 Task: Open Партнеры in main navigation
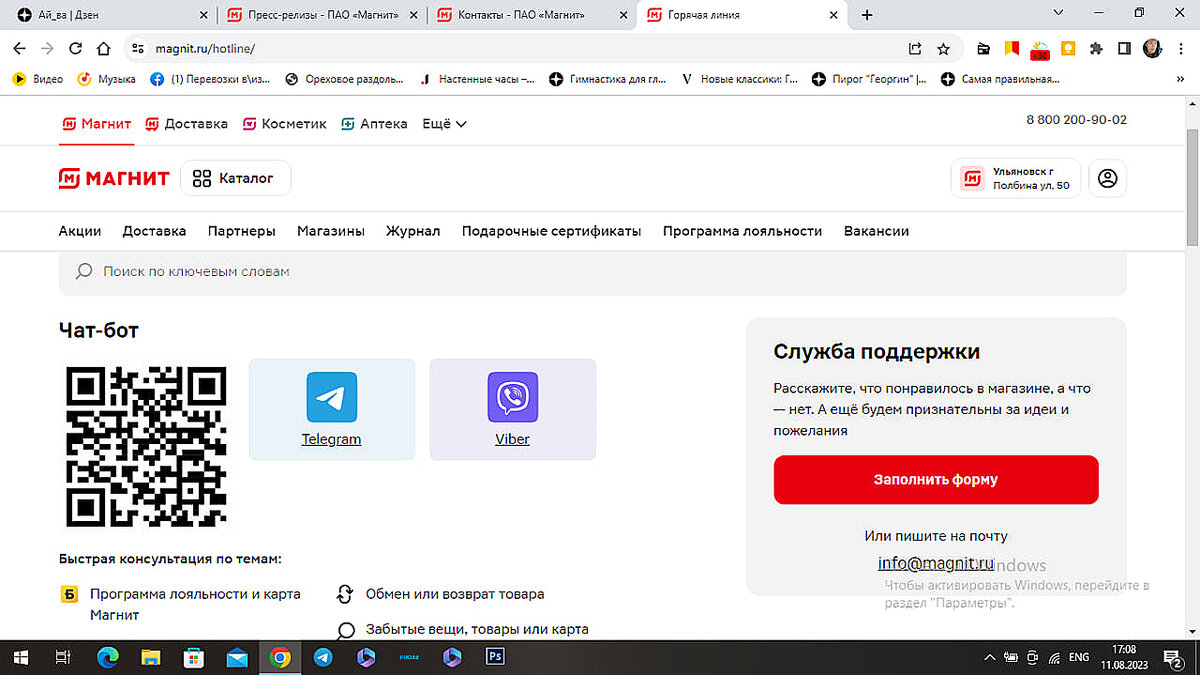[x=242, y=231]
